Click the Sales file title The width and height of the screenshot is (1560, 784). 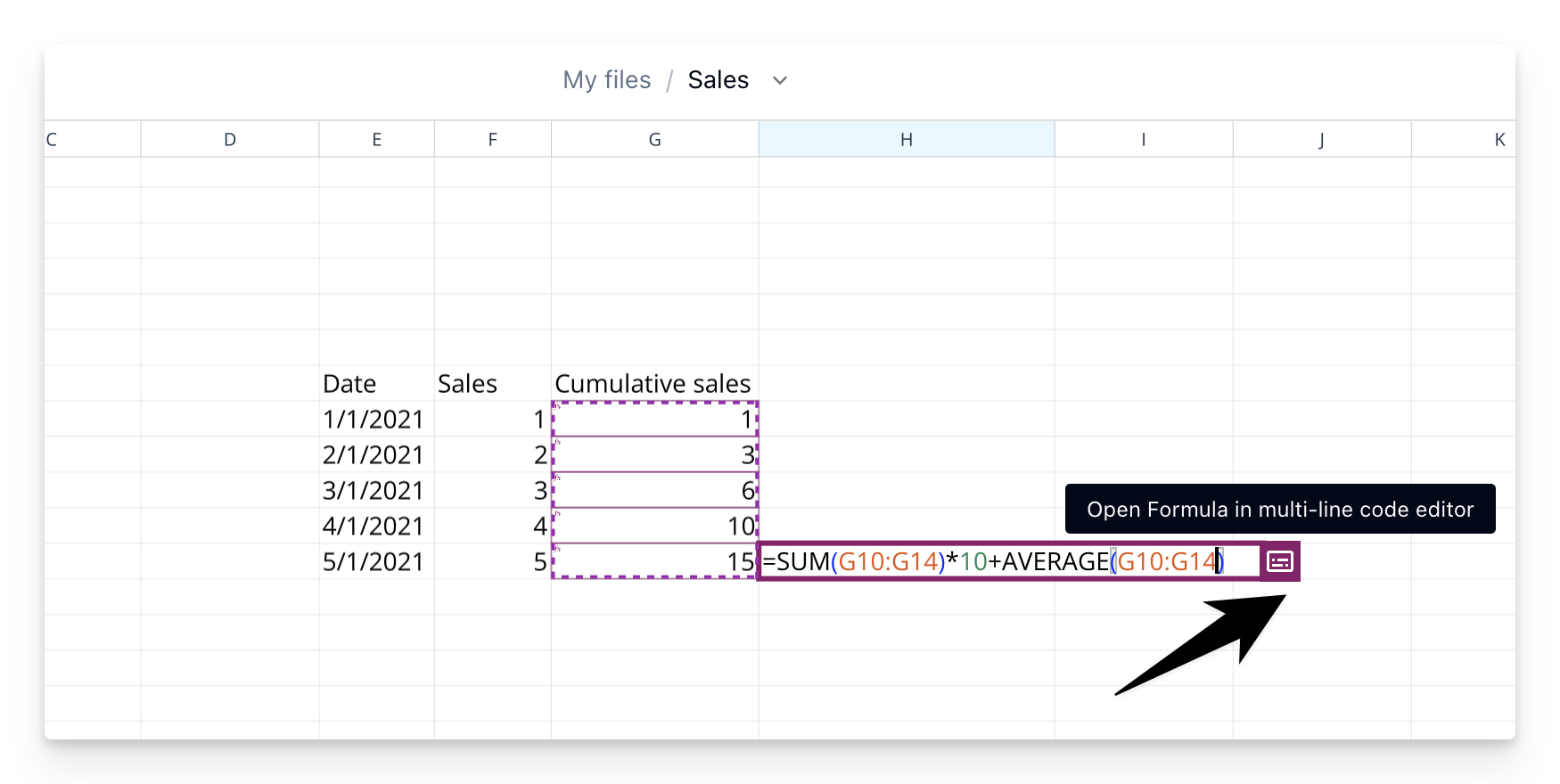click(x=718, y=80)
